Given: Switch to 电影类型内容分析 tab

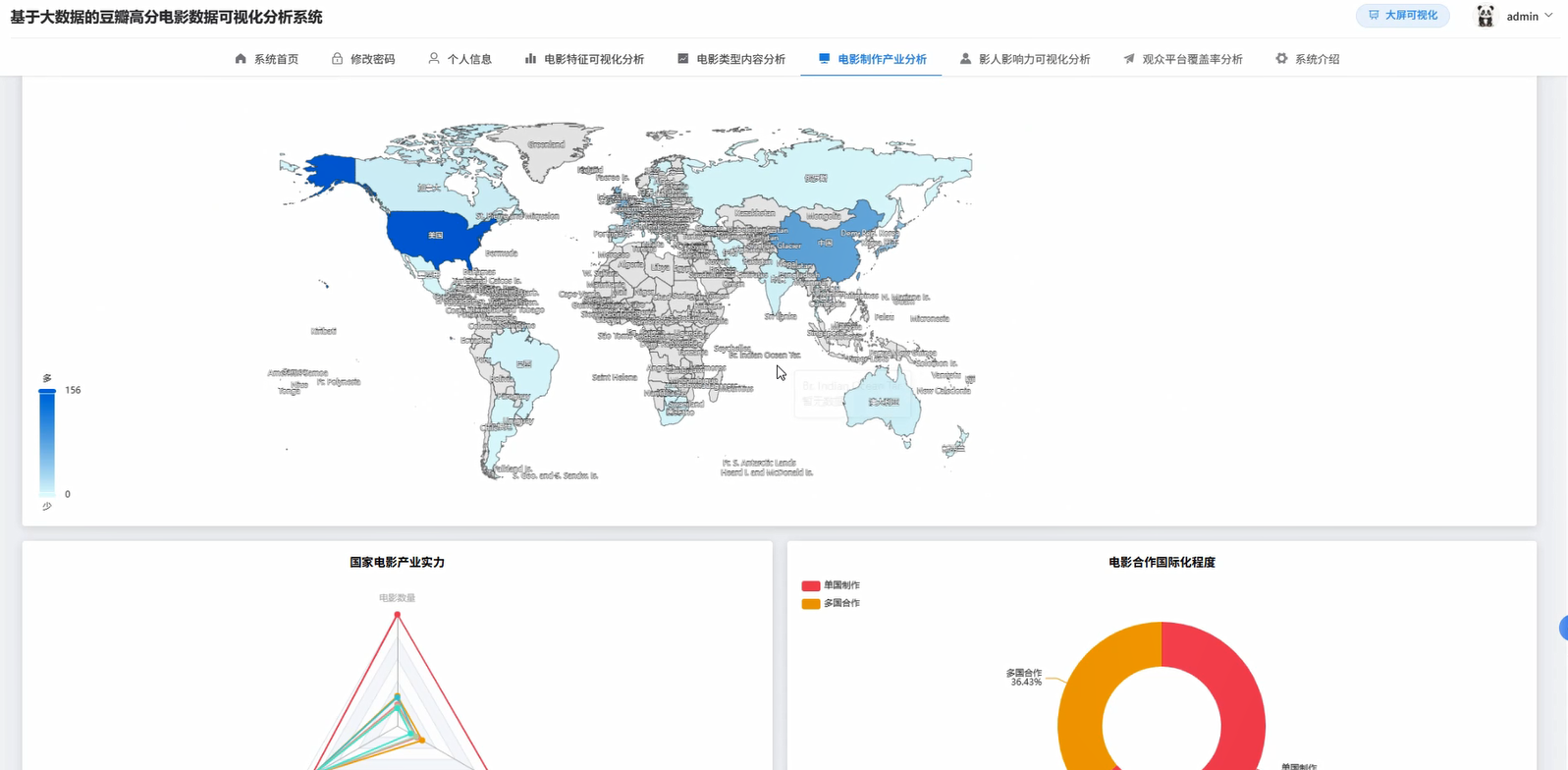Looking at the screenshot, I should (x=730, y=59).
